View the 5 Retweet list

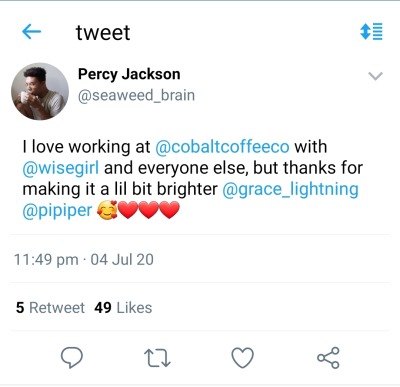click(x=50, y=308)
